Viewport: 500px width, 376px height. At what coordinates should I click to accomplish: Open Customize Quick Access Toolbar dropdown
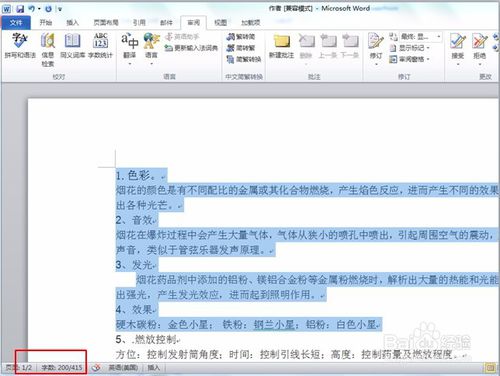point(60,9)
